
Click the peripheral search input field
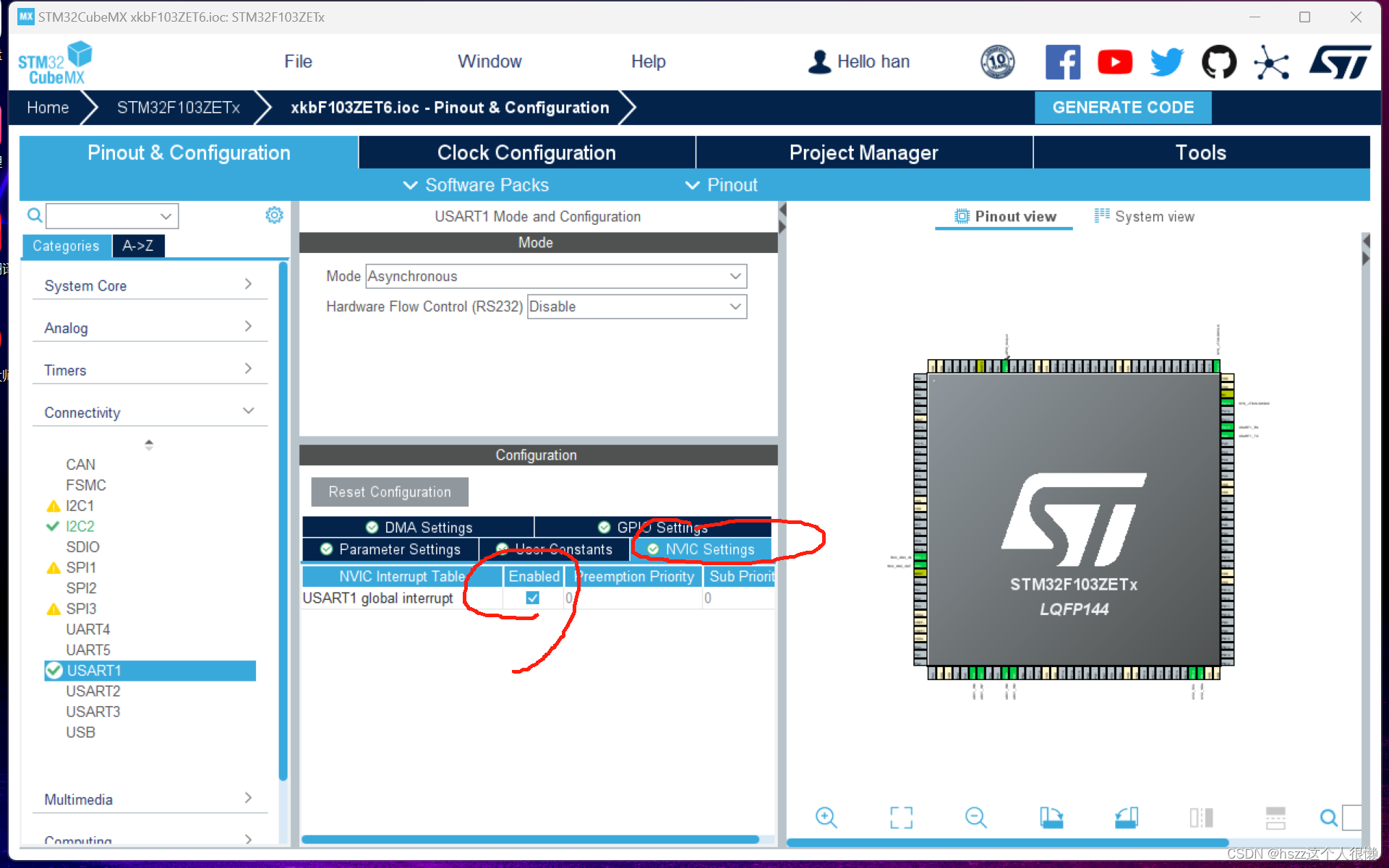point(103,215)
